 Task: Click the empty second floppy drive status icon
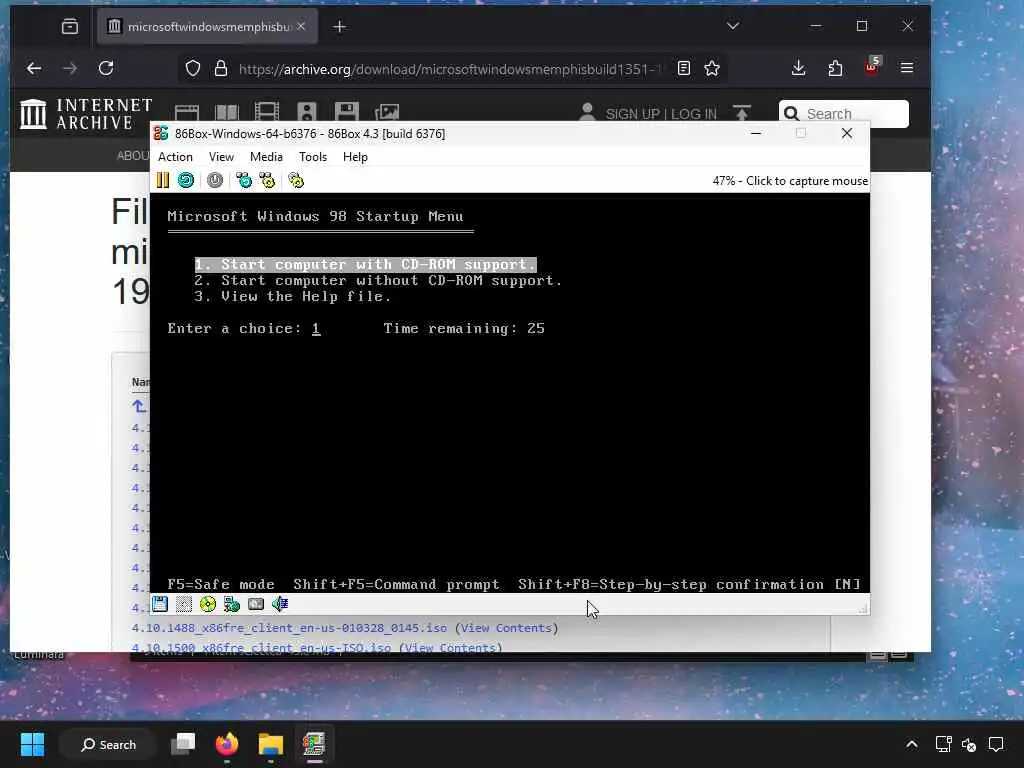(184, 604)
